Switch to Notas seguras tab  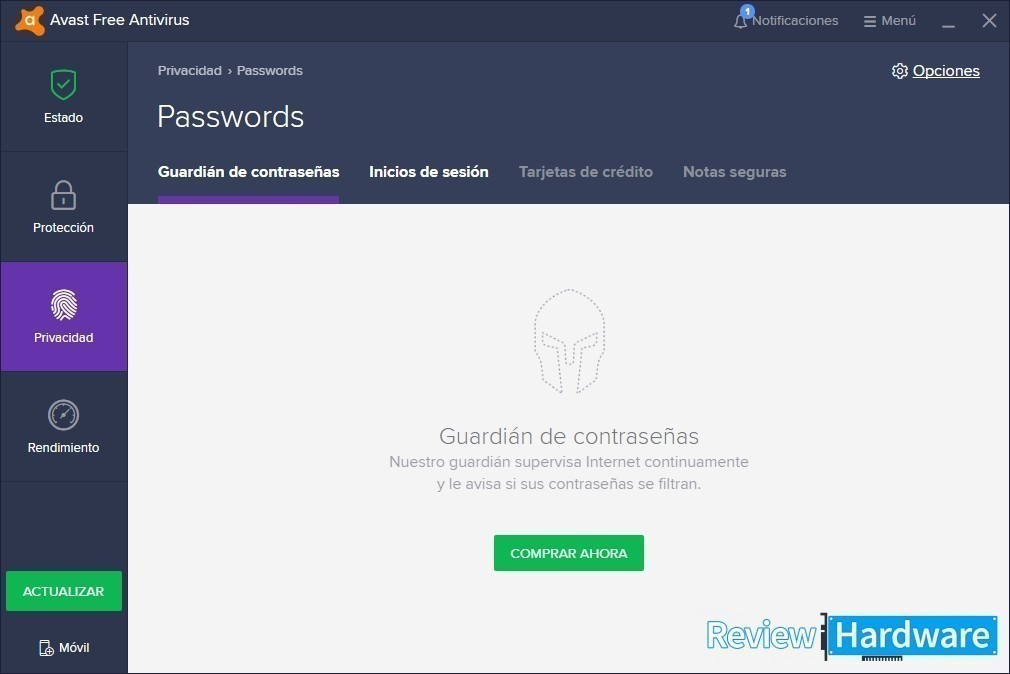[734, 172]
